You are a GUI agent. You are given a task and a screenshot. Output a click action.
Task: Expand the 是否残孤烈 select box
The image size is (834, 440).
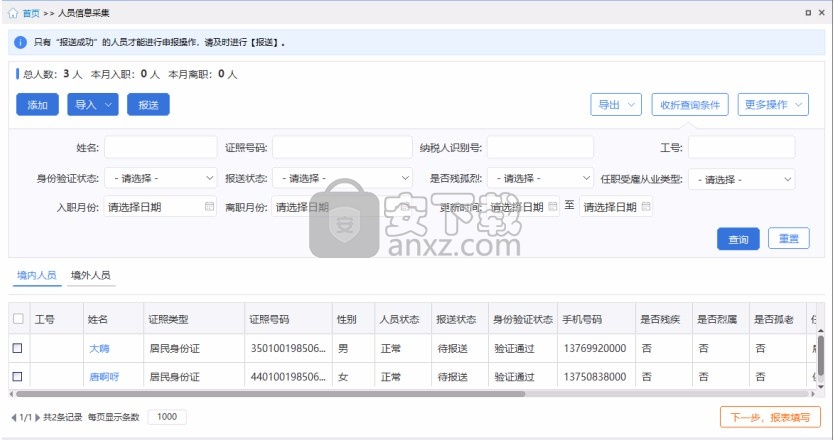[540, 178]
